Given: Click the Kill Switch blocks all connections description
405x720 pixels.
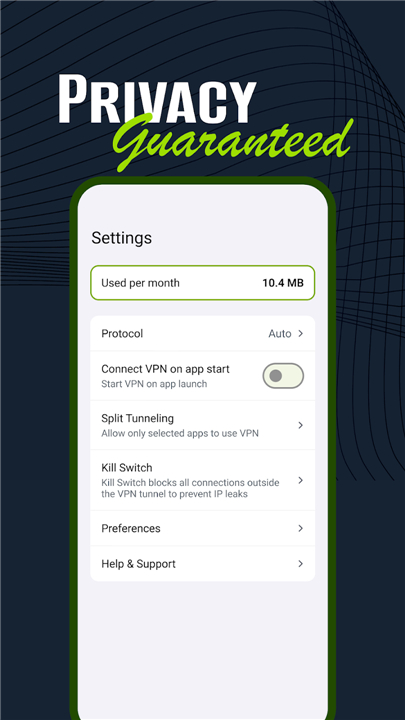Looking at the screenshot, I should (190, 488).
